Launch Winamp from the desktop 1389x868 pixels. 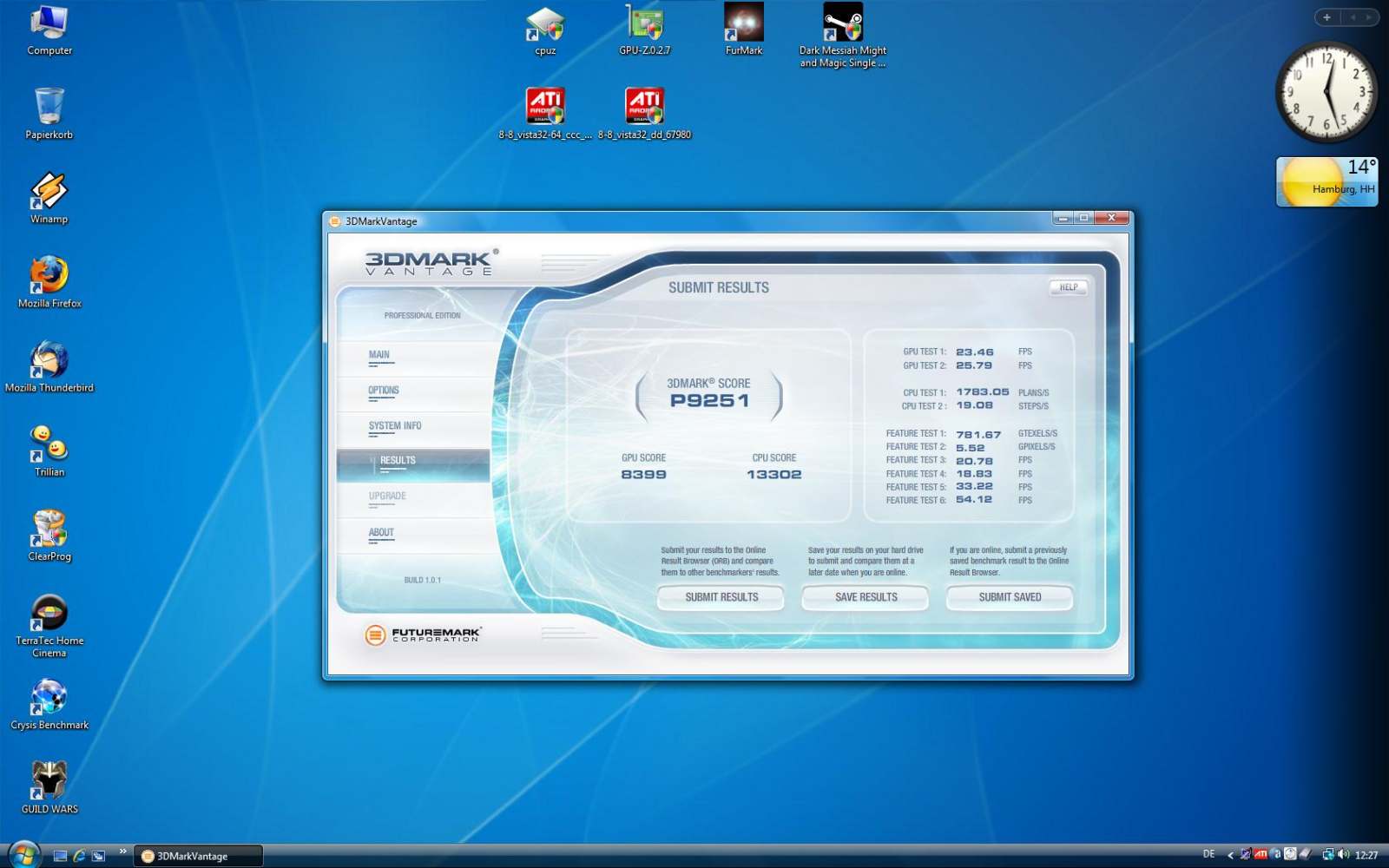tap(49, 198)
